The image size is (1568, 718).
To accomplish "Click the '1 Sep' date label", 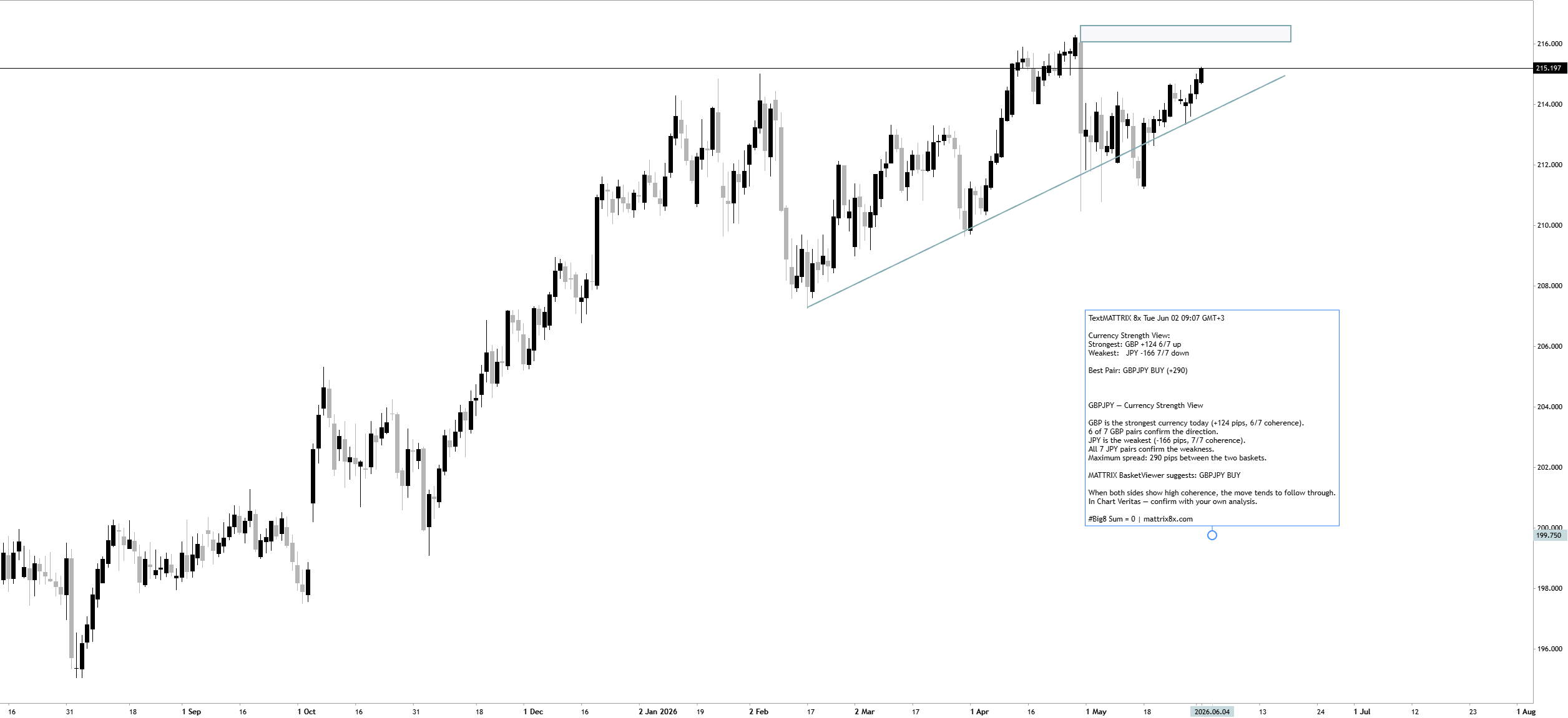I will [191, 712].
